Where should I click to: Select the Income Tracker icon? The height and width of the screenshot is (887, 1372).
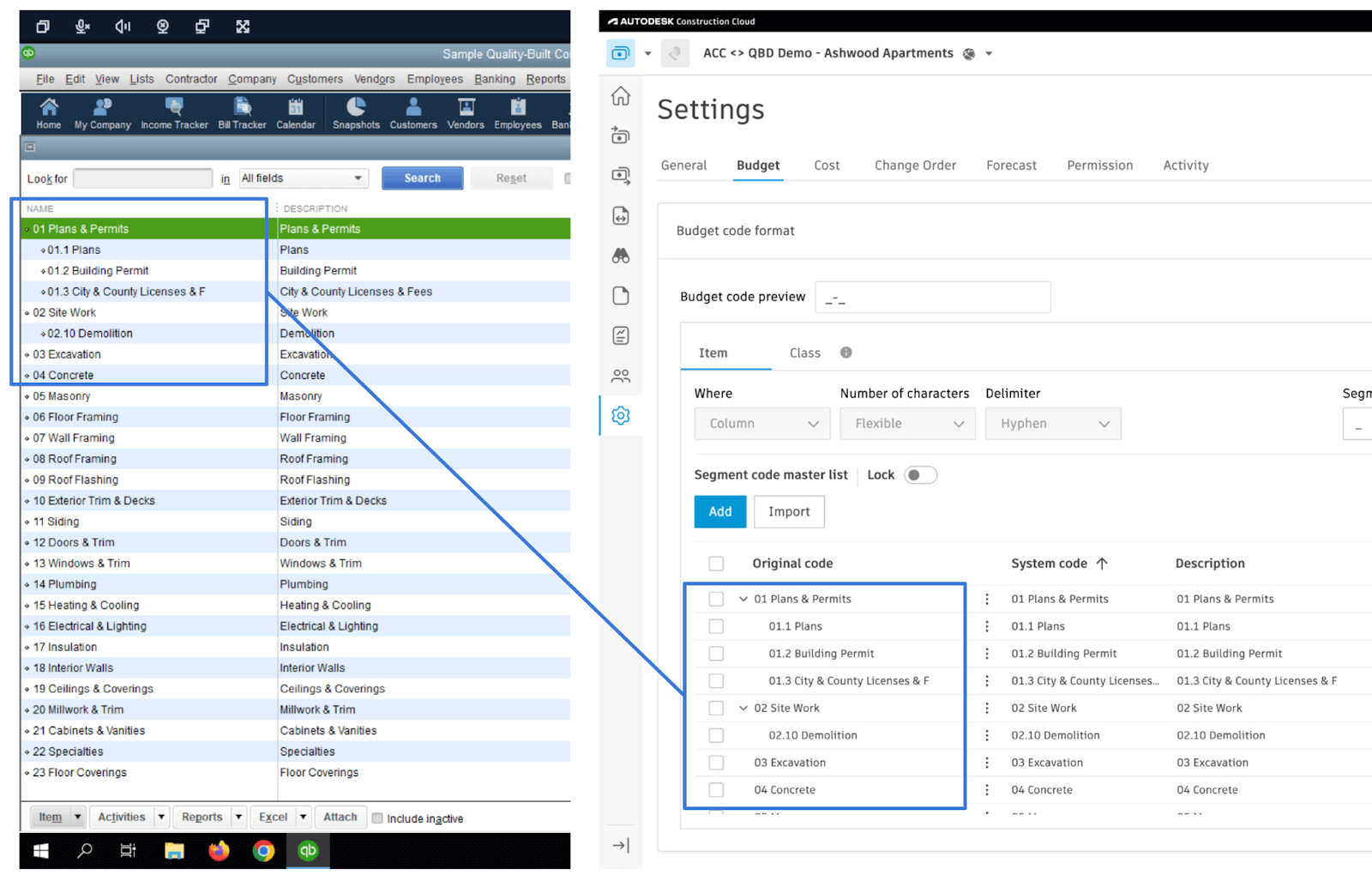coord(174,112)
